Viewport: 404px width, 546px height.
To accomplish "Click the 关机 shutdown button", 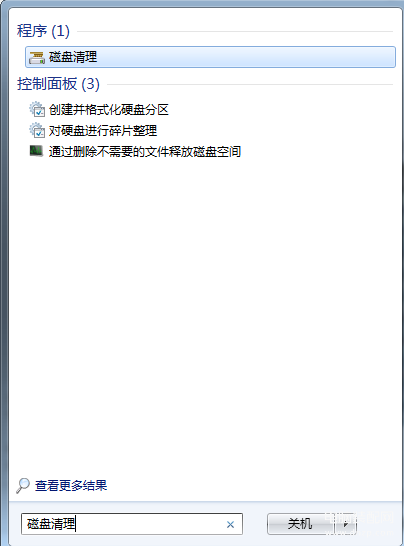I will coord(301,524).
